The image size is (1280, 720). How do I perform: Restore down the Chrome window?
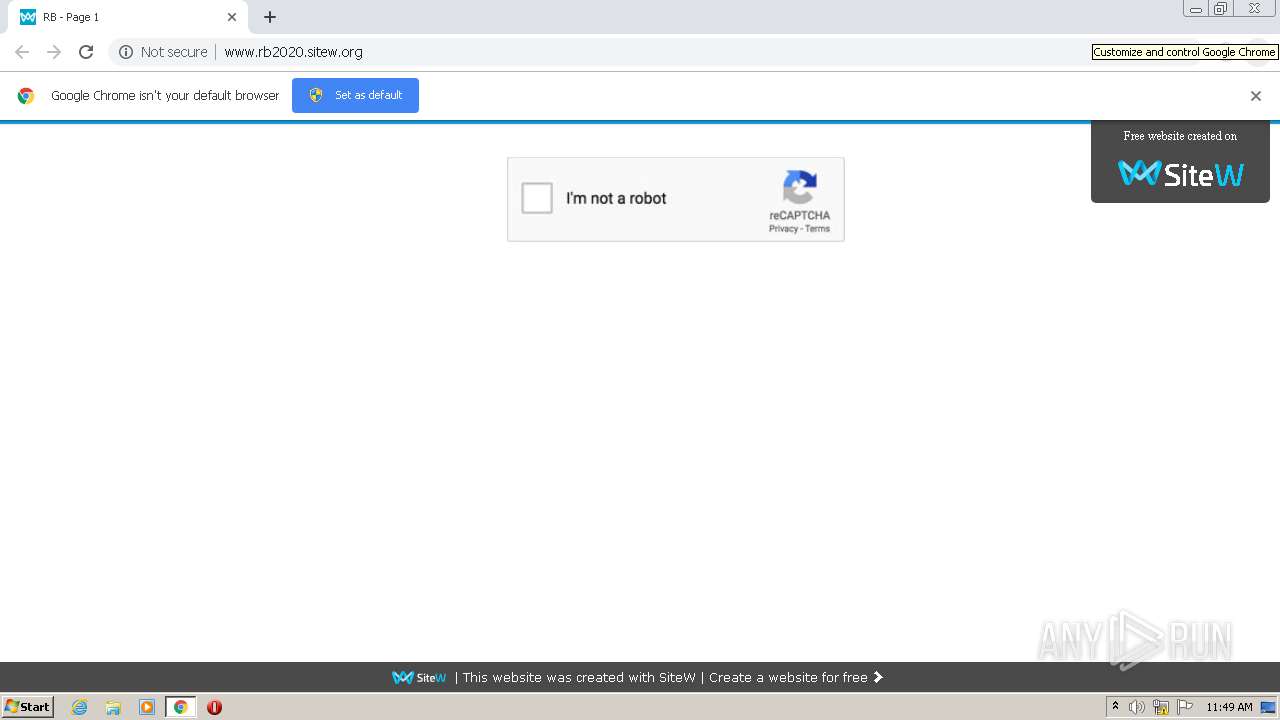pos(1220,9)
